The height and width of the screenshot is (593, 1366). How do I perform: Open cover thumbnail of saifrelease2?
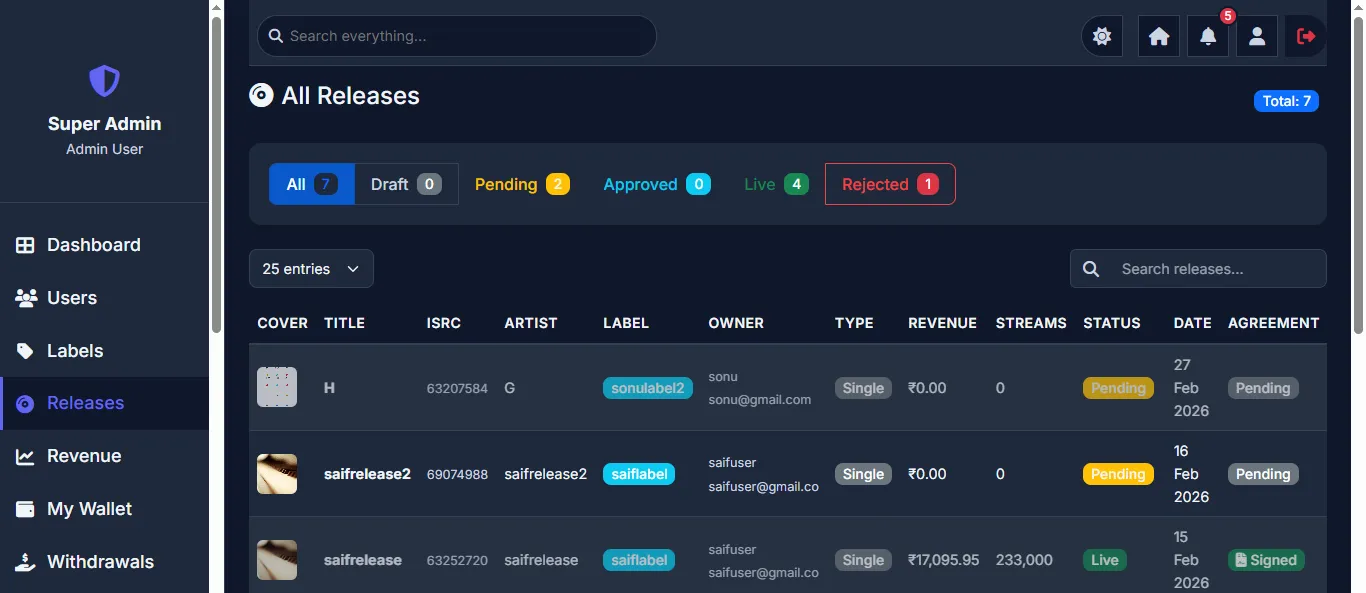tap(277, 474)
